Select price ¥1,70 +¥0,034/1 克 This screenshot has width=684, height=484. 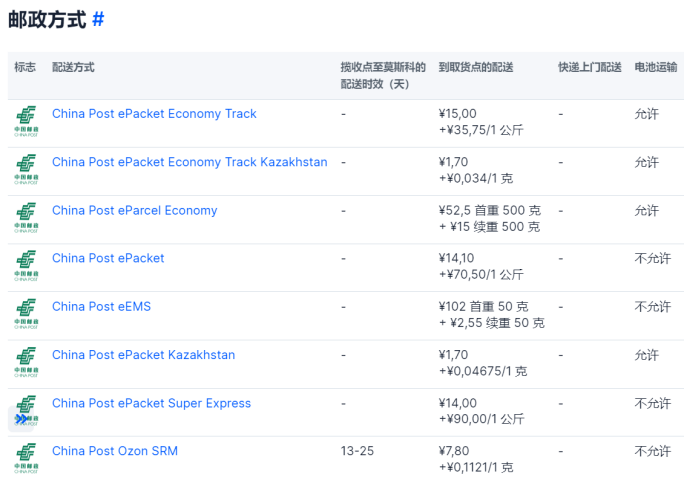click(476, 170)
